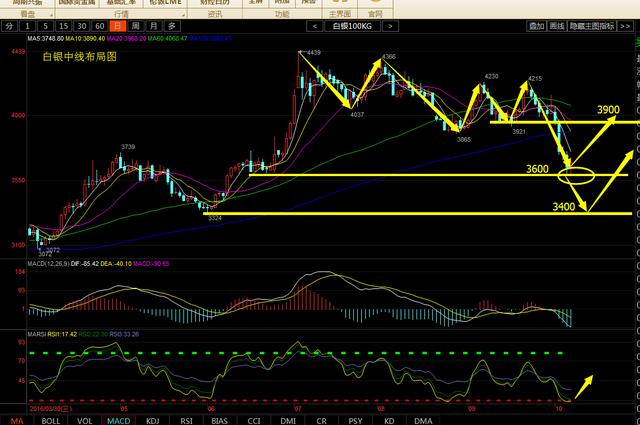Select the CR indicator tab
Image resolution: width=640 pixels, height=425 pixels.
point(322,421)
